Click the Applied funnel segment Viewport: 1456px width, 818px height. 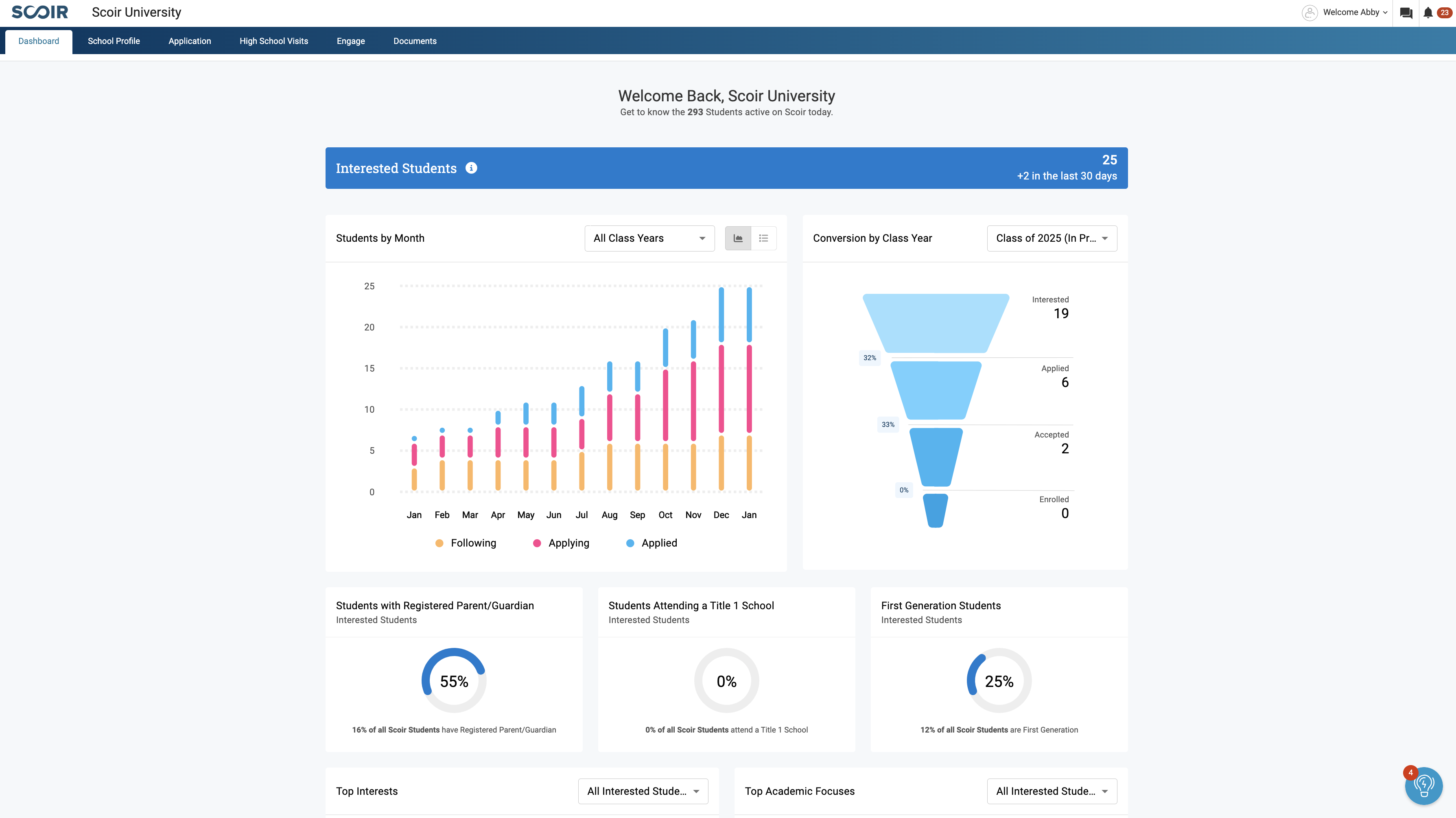936,390
